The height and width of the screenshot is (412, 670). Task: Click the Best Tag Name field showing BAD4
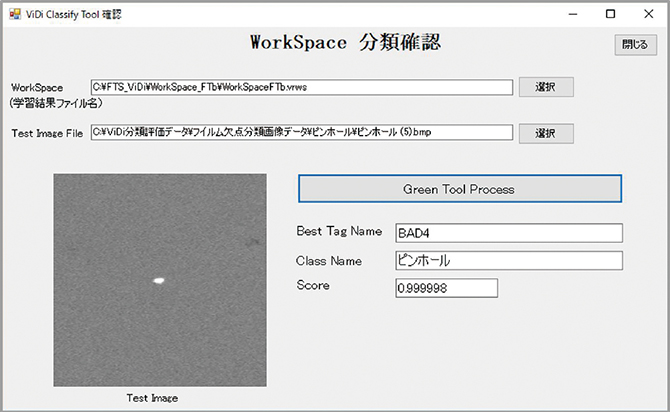click(x=509, y=233)
